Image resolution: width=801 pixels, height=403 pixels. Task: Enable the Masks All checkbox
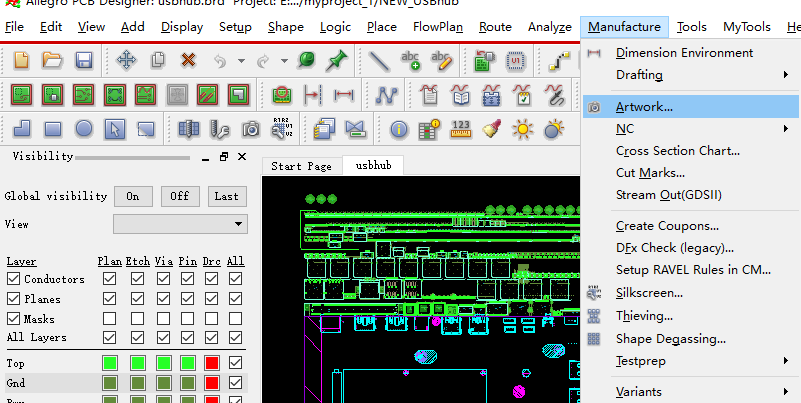click(235, 319)
